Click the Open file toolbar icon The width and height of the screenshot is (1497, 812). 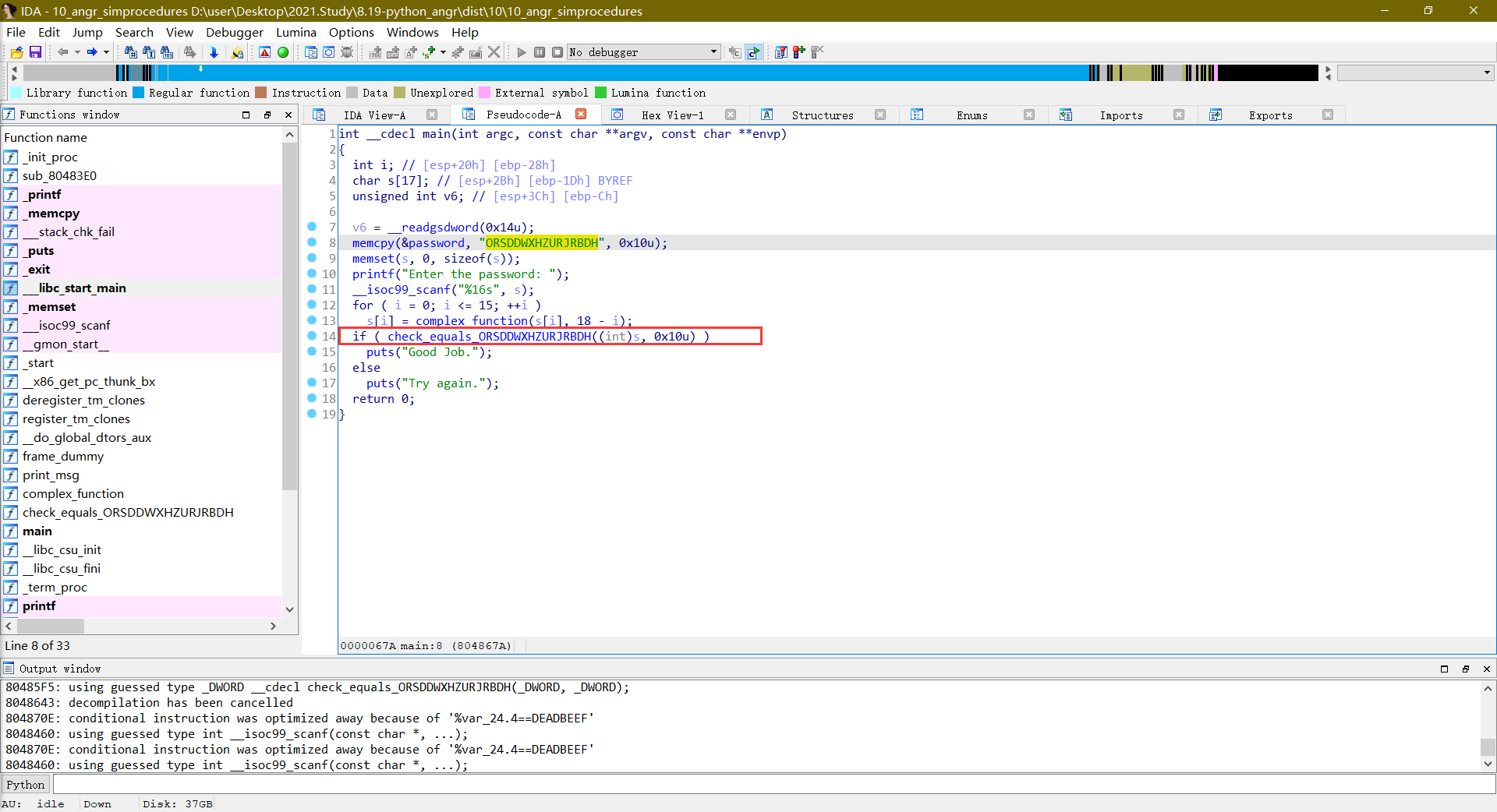[x=16, y=52]
